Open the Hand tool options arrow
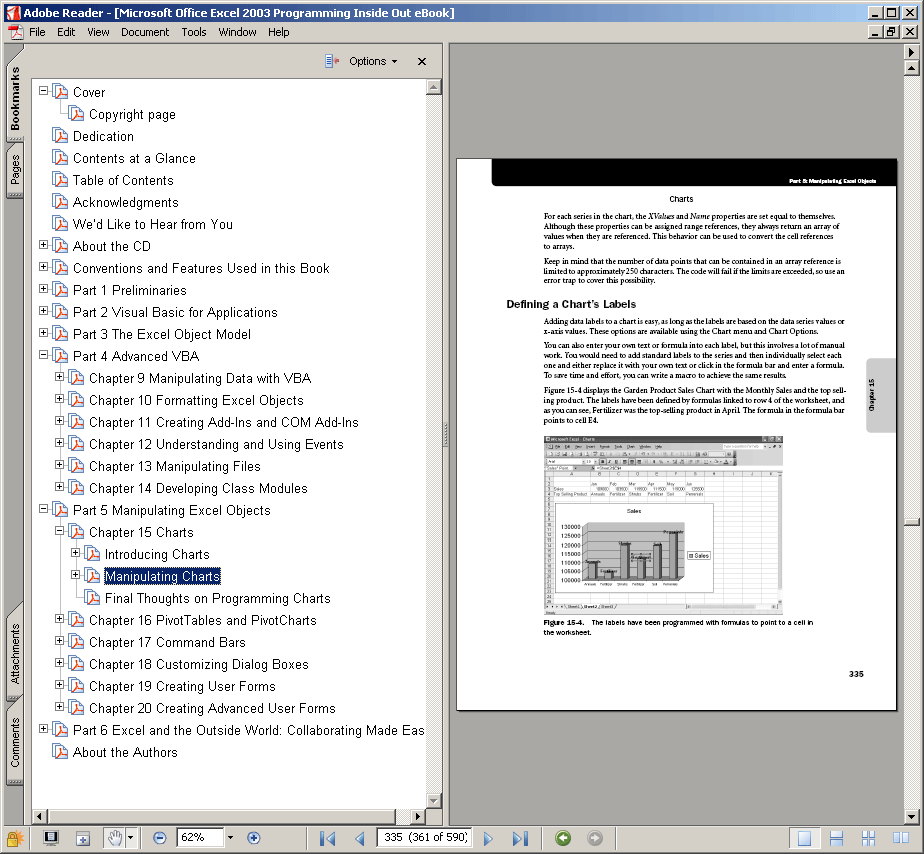The height and width of the screenshot is (854, 924). pyautogui.click(x=131, y=838)
